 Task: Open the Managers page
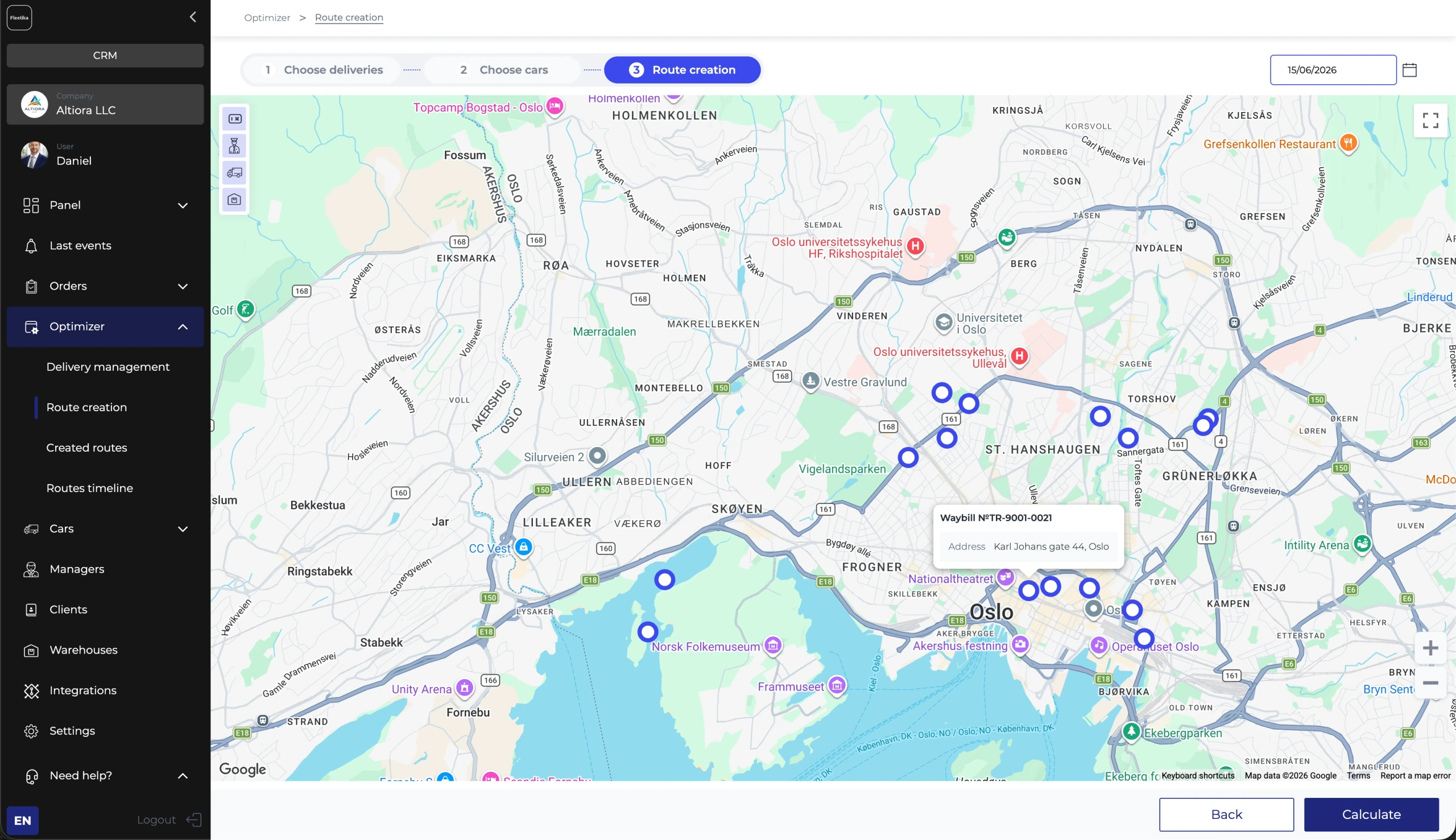click(x=105, y=569)
